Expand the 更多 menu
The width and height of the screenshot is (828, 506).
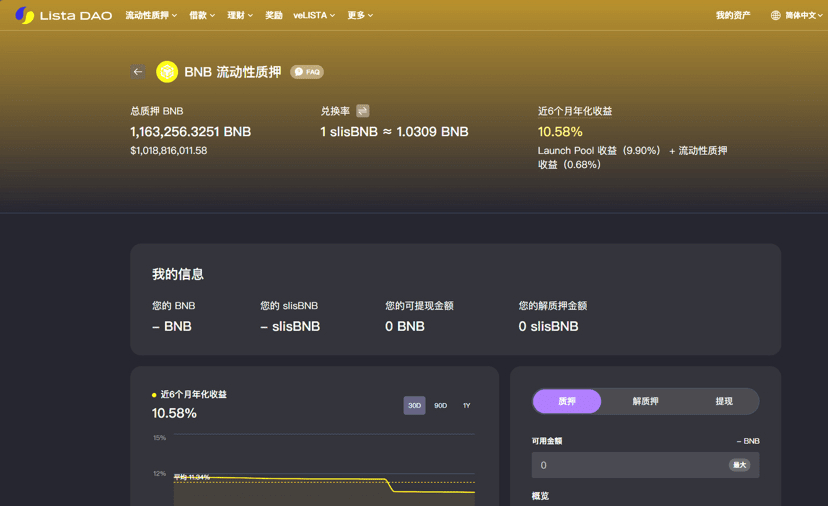coord(360,15)
